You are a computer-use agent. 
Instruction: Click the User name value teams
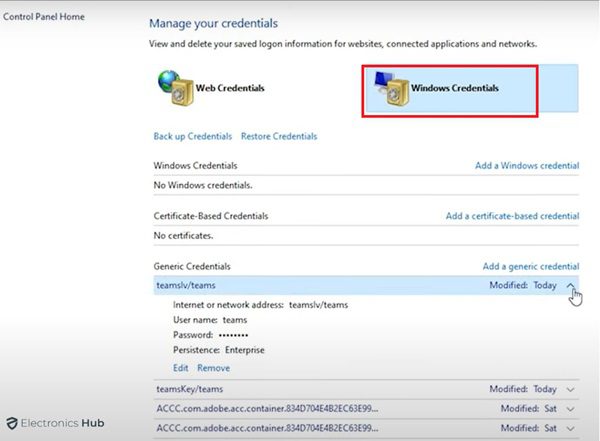coord(235,320)
